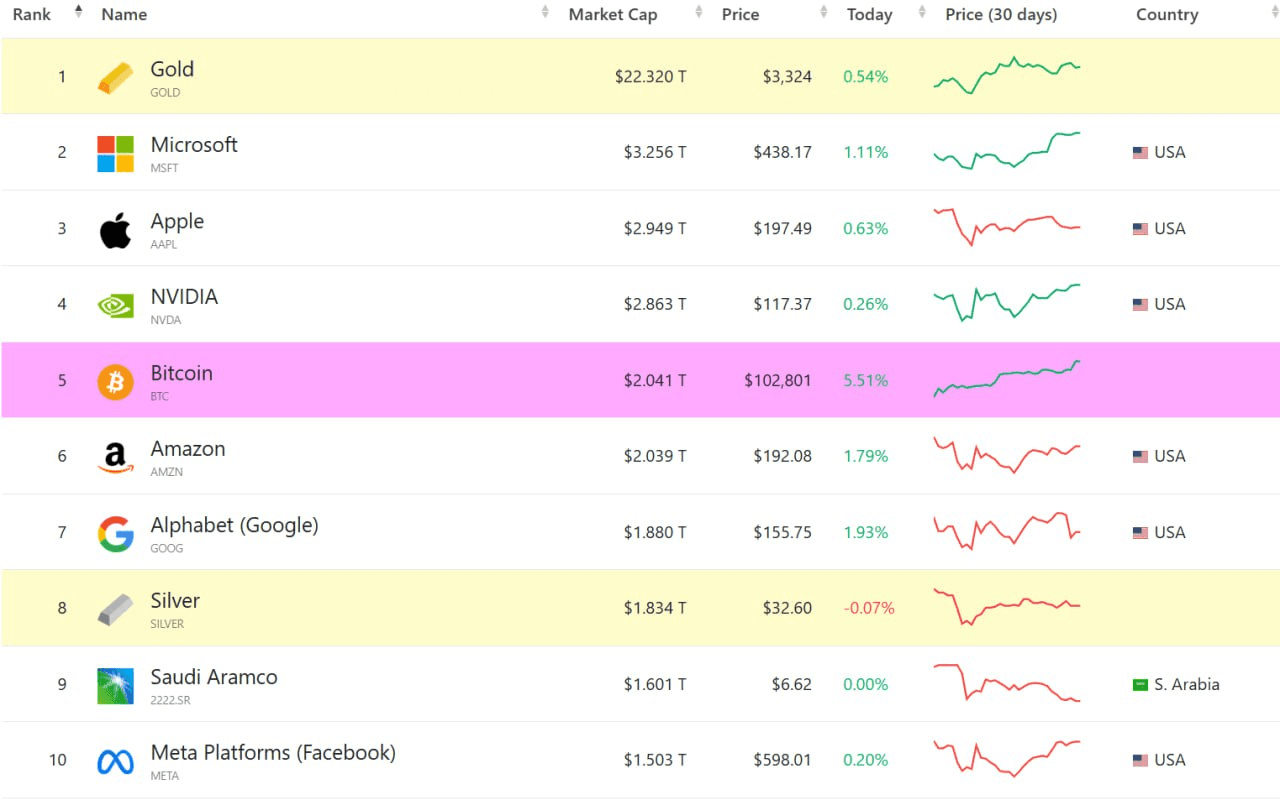
Task: Open the Silver asset link
Action: [x=175, y=601]
